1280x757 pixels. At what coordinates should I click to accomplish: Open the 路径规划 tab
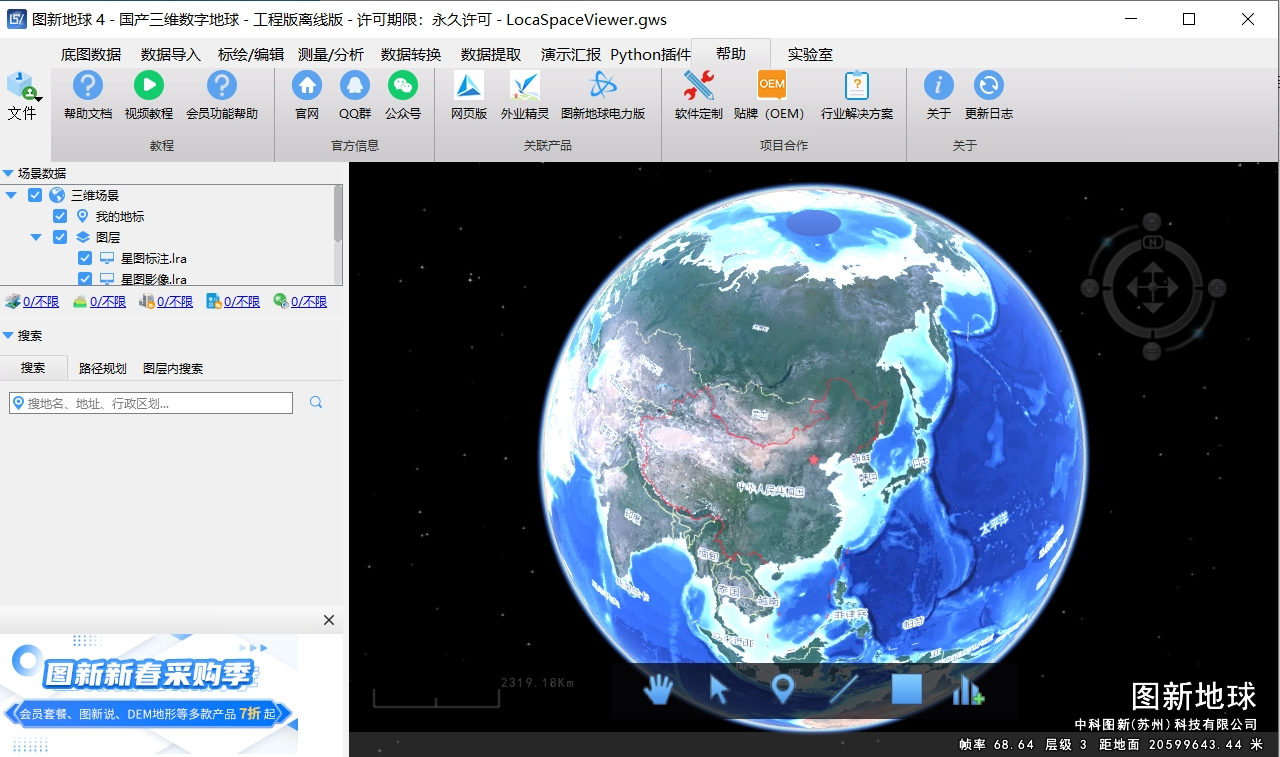click(103, 368)
